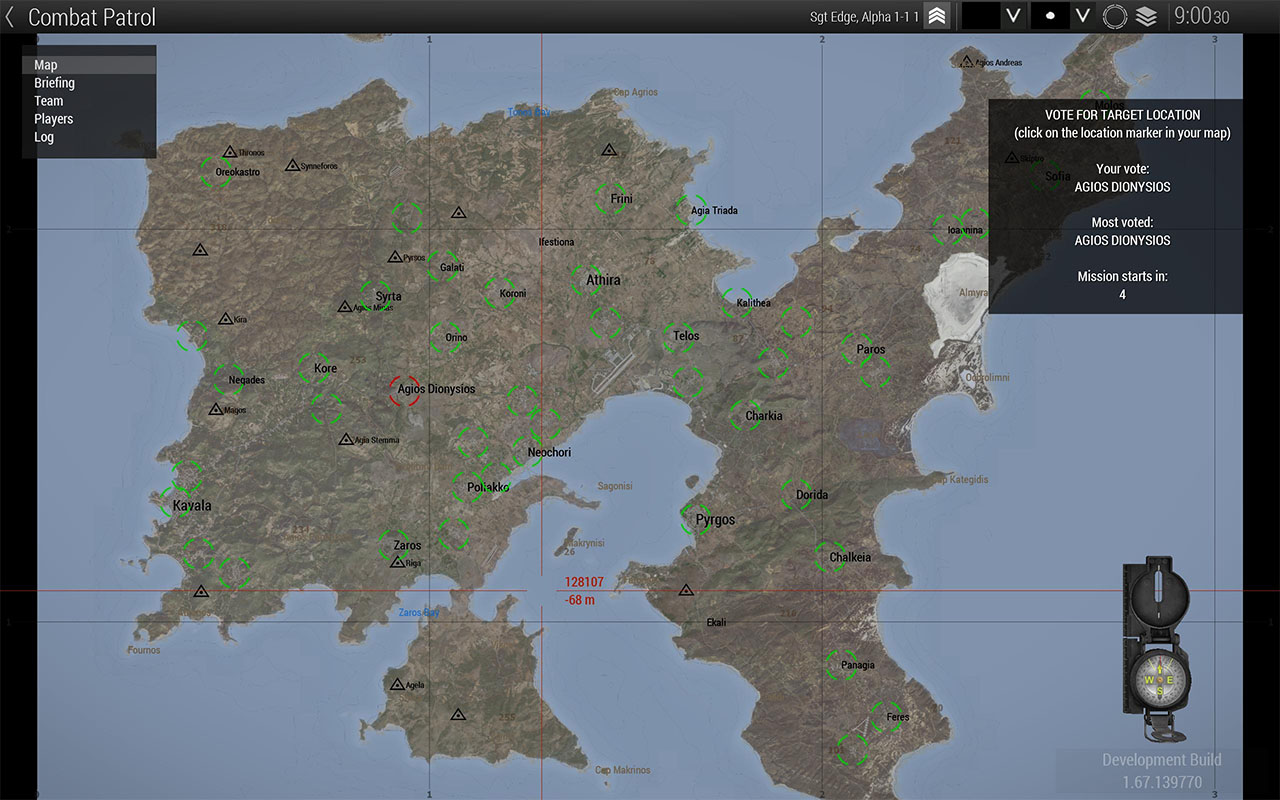The width and height of the screenshot is (1280, 800).
Task: Vote for the Orino location marker
Action: [446, 337]
